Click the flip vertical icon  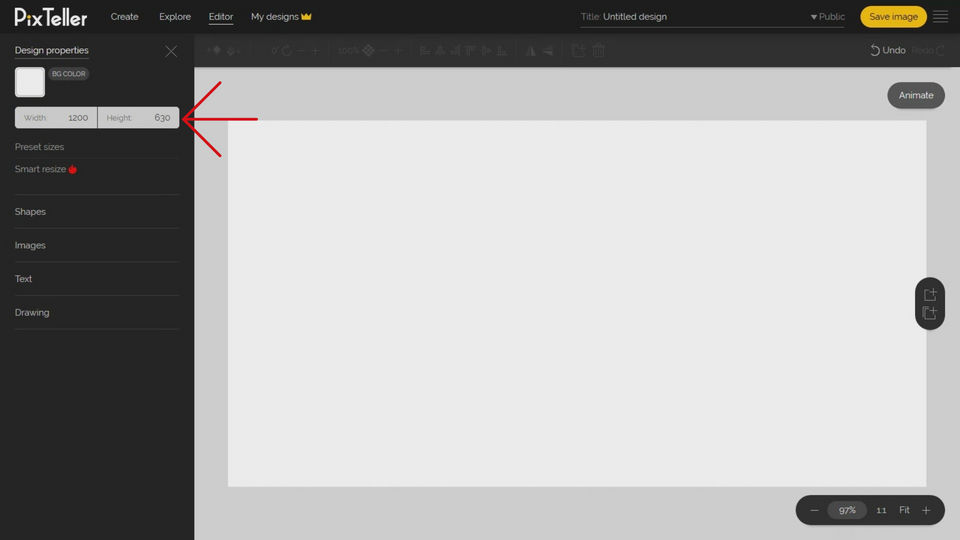pos(548,51)
